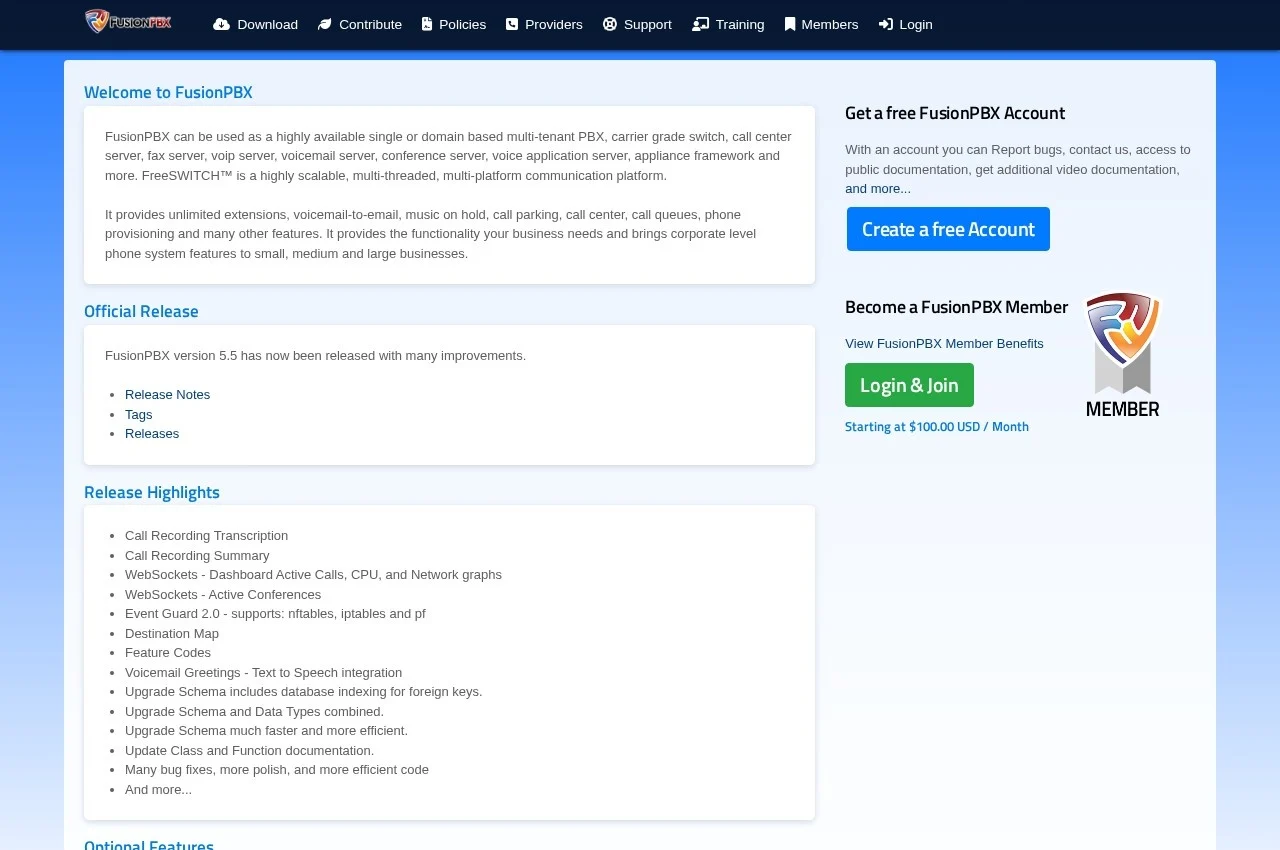
Task: Open the Contribute menu item
Action: [x=360, y=24]
